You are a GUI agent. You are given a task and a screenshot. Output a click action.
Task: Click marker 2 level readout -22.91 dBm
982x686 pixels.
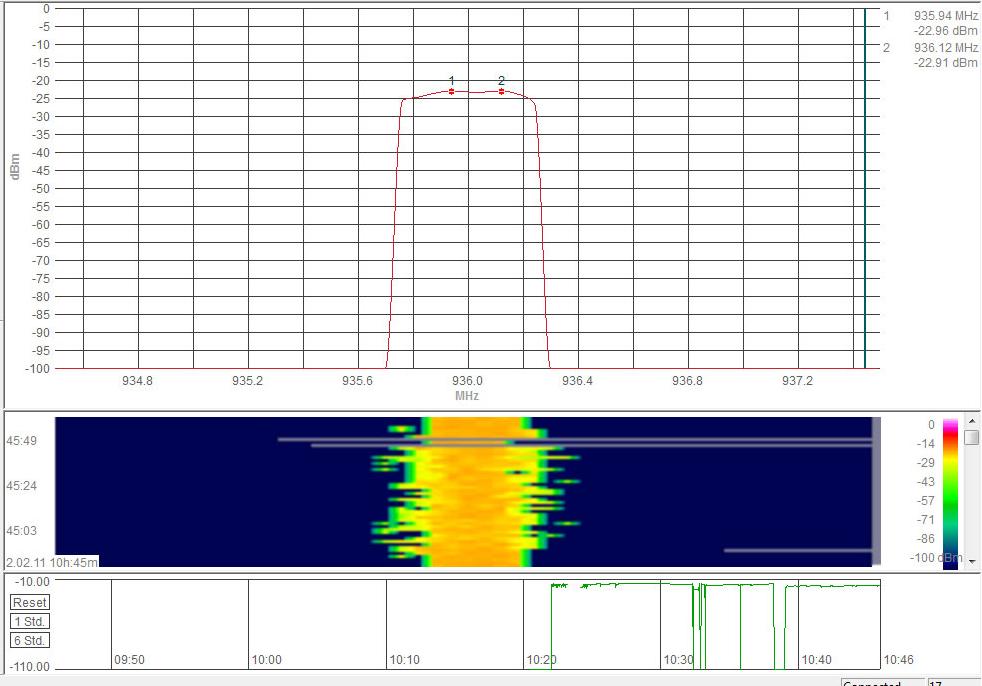tap(945, 63)
